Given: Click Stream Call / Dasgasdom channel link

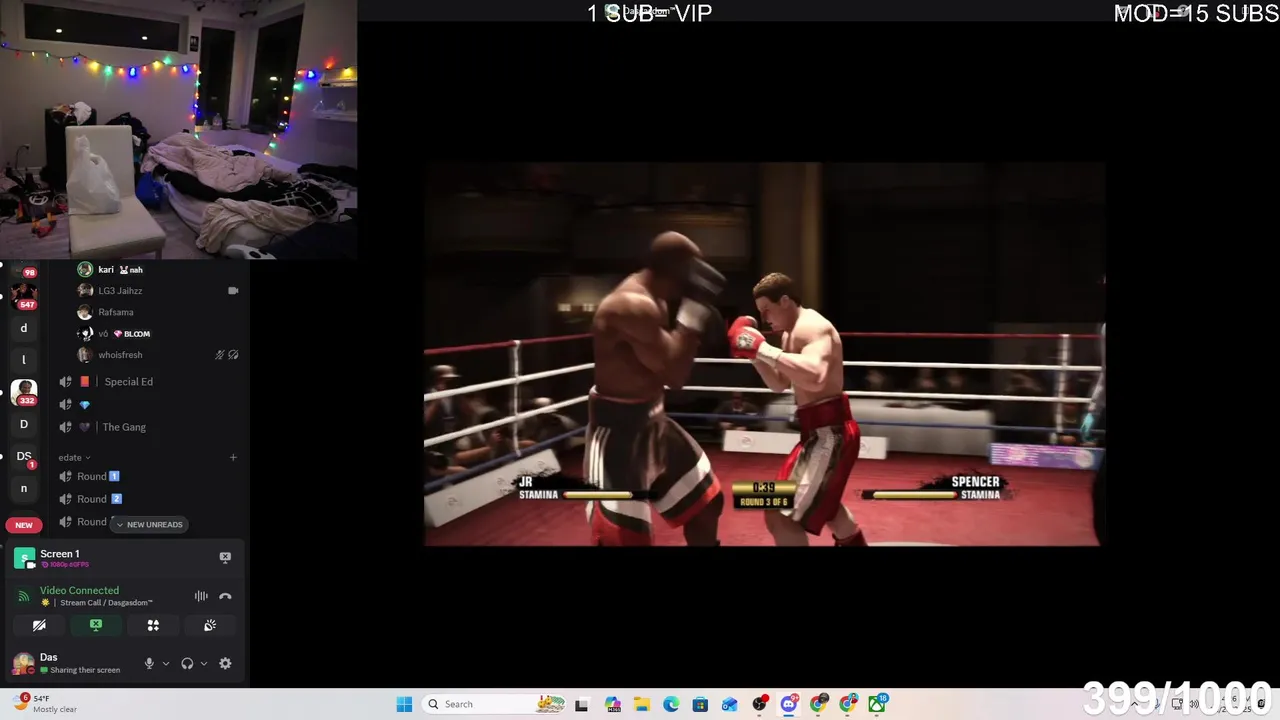Looking at the screenshot, I should [106, 603].
